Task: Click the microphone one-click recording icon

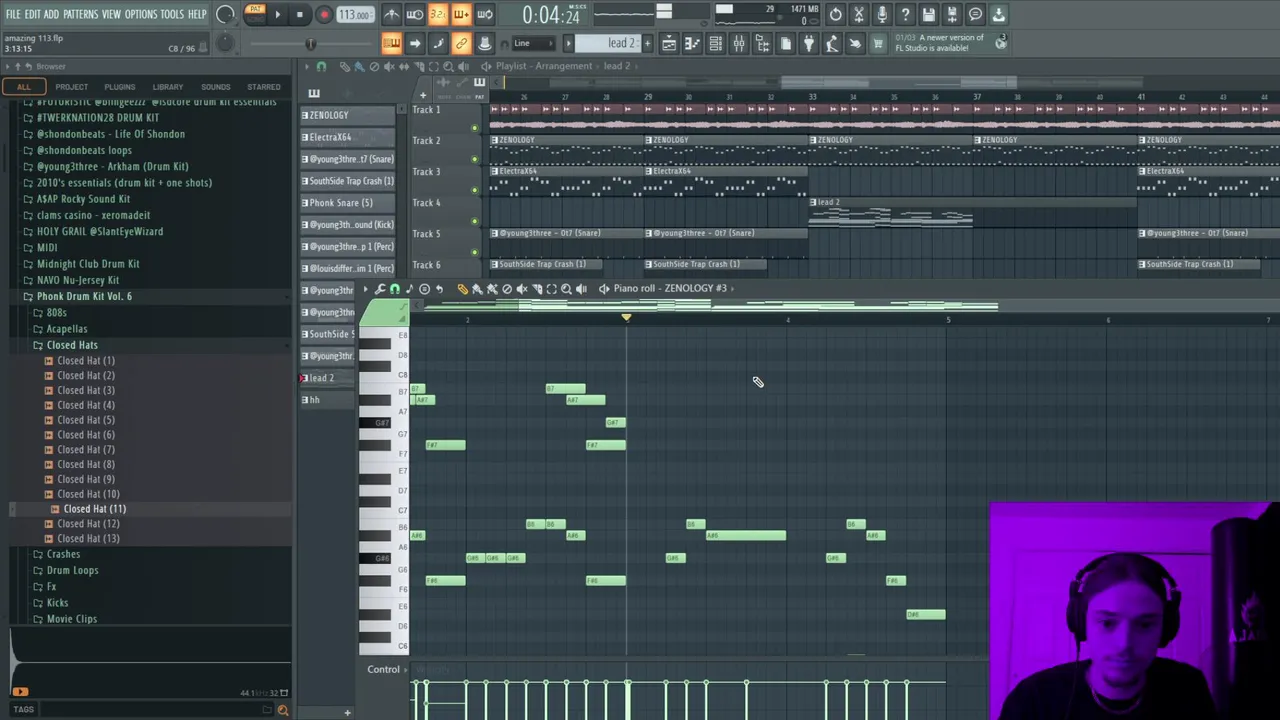Action: pos(882,14)
